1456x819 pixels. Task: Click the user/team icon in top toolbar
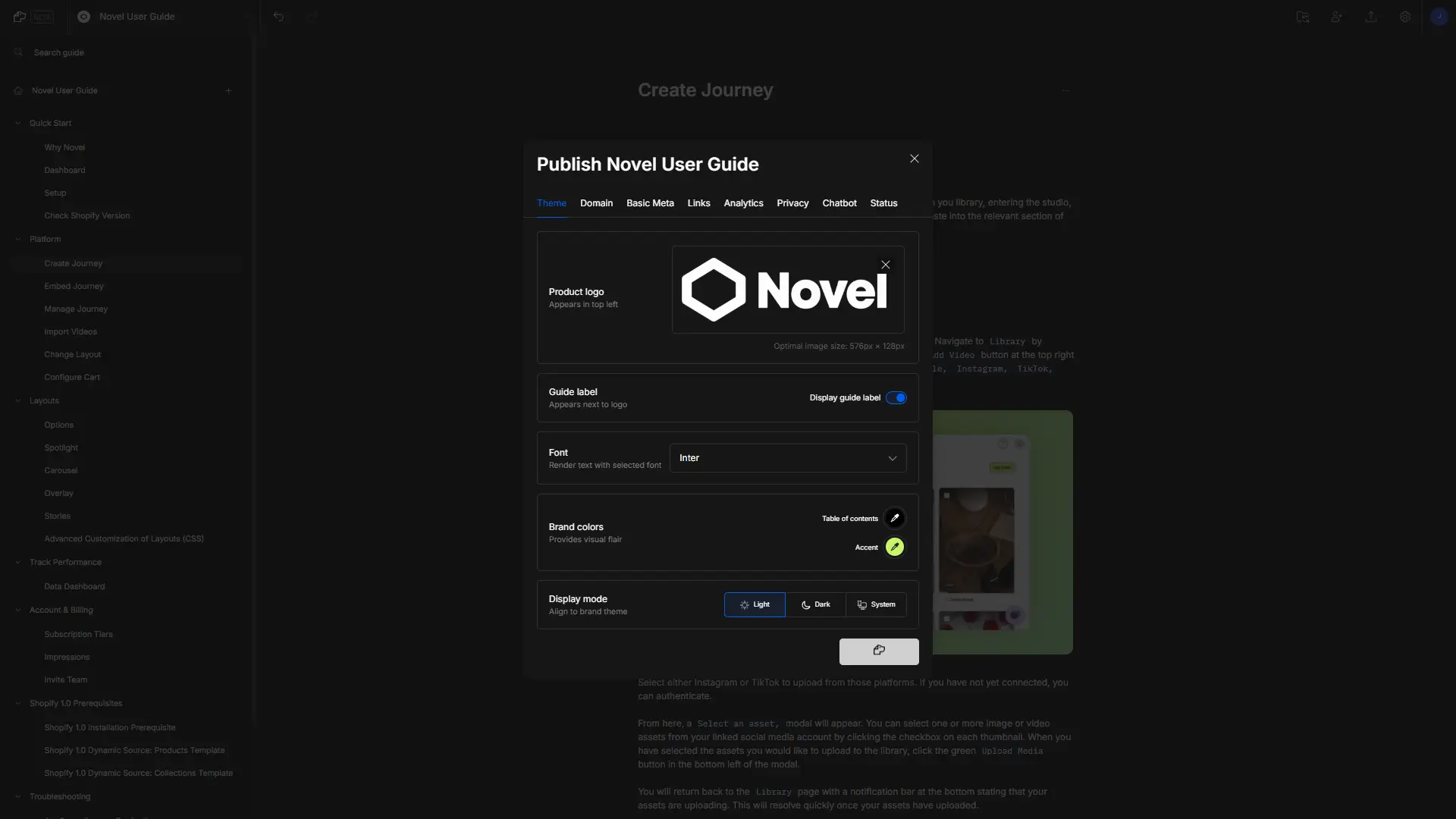click(1336, 17)
